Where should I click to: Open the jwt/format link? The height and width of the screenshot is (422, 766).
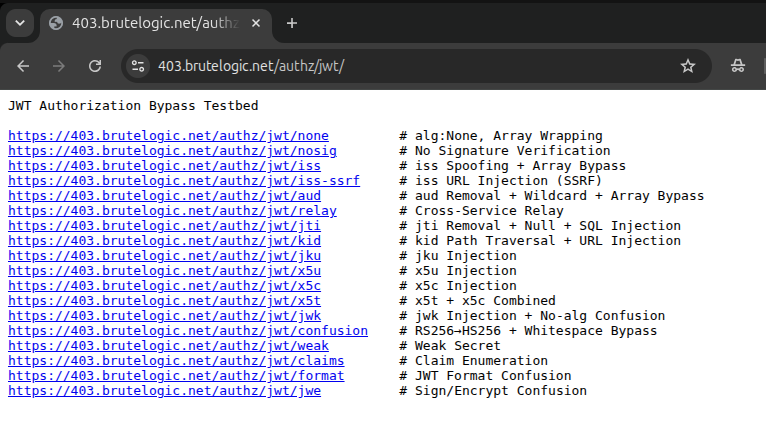click(176, 376)
